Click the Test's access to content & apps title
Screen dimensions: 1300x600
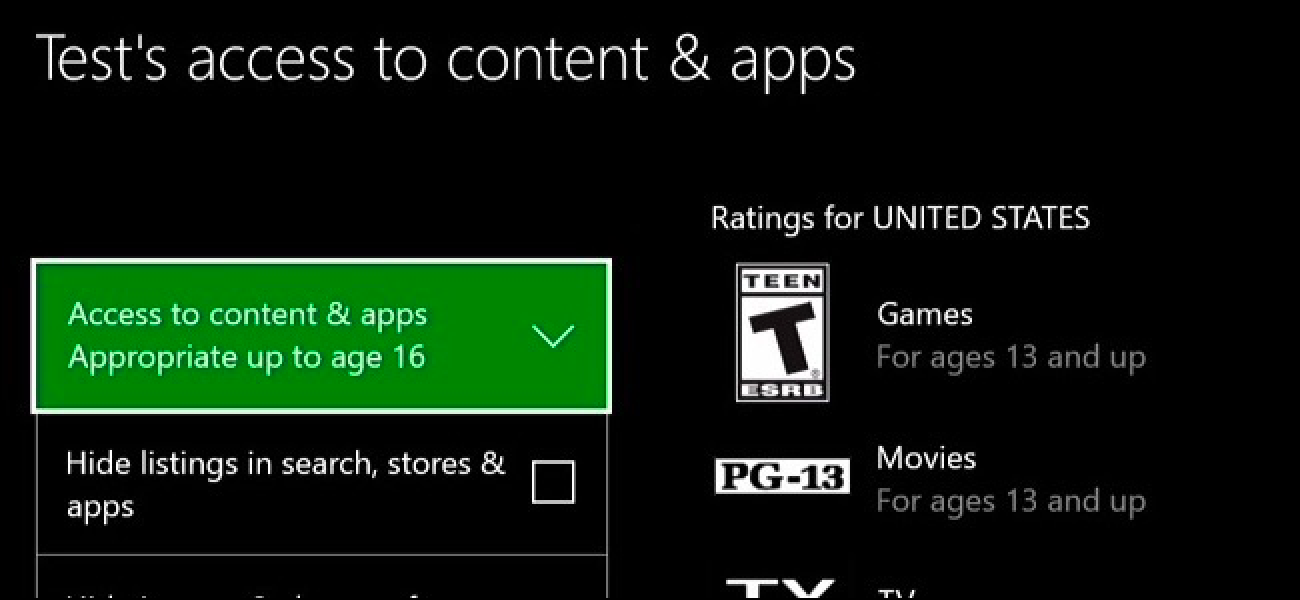coord(446,60)
